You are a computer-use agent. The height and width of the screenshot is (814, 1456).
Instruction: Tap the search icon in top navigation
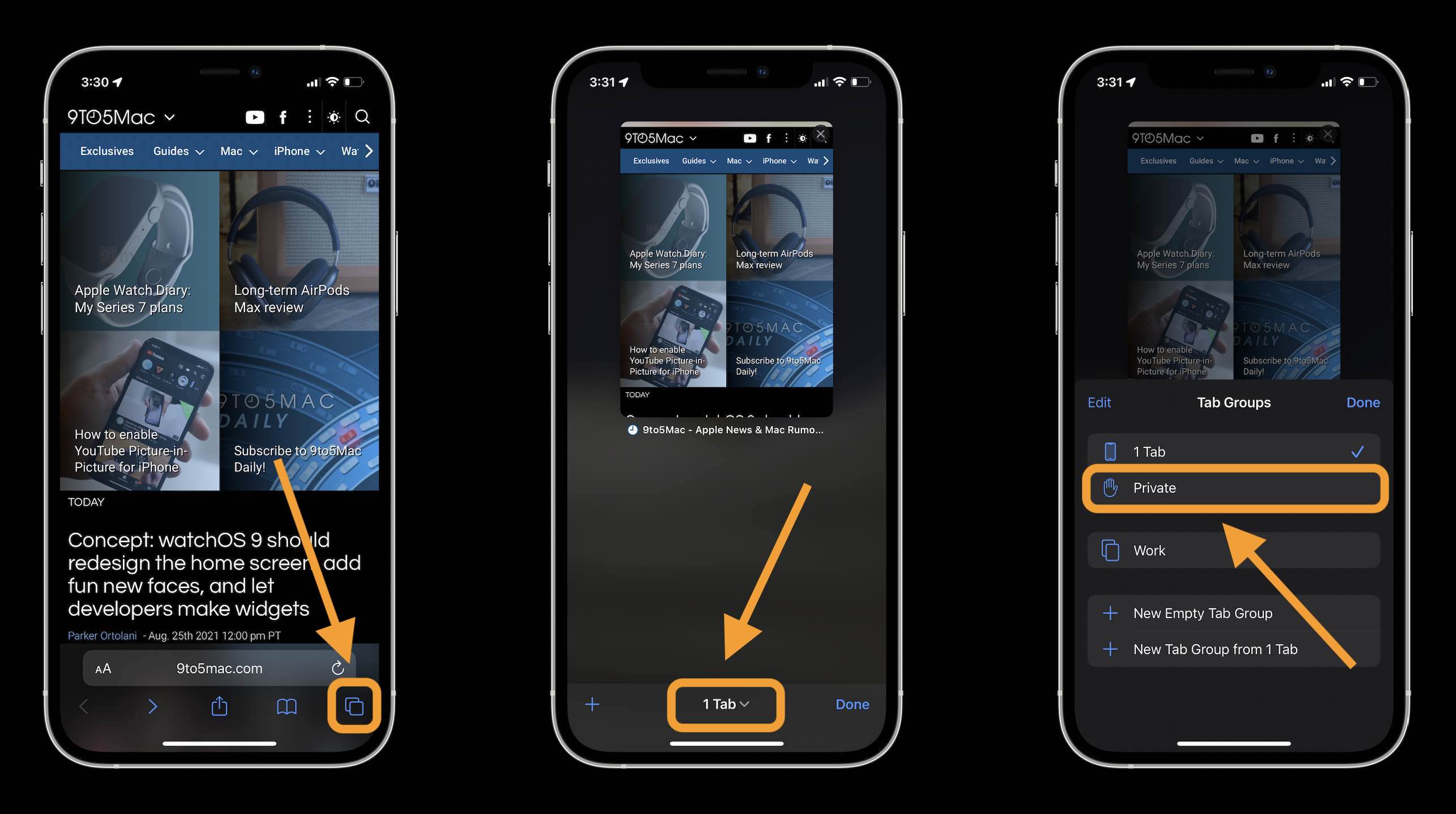tap(363, 116)
